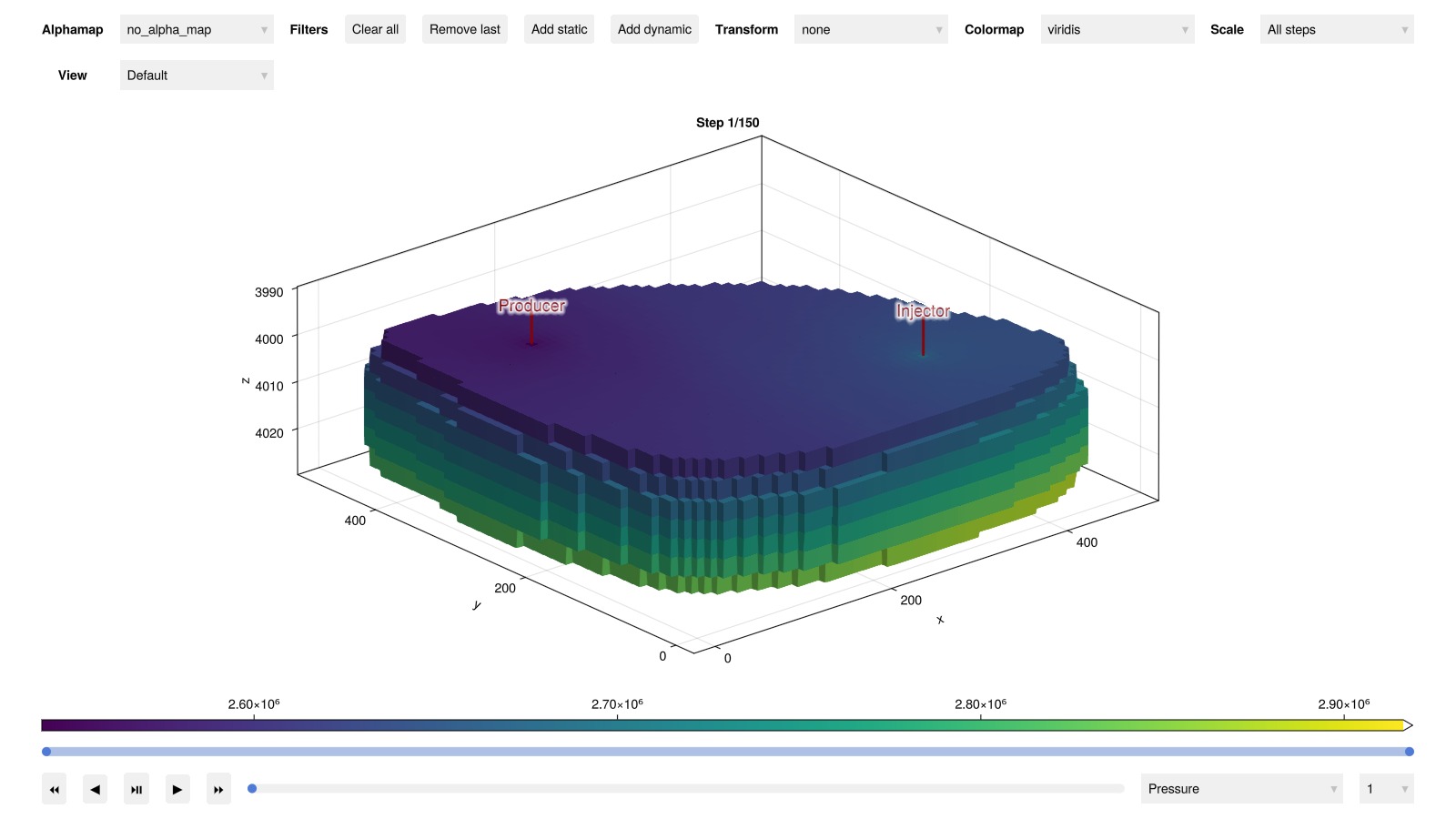The height and width of the screenshot is (819, 1456).
Task: Select the Pressure property dropdown
Action: (x=1241, y=789)
